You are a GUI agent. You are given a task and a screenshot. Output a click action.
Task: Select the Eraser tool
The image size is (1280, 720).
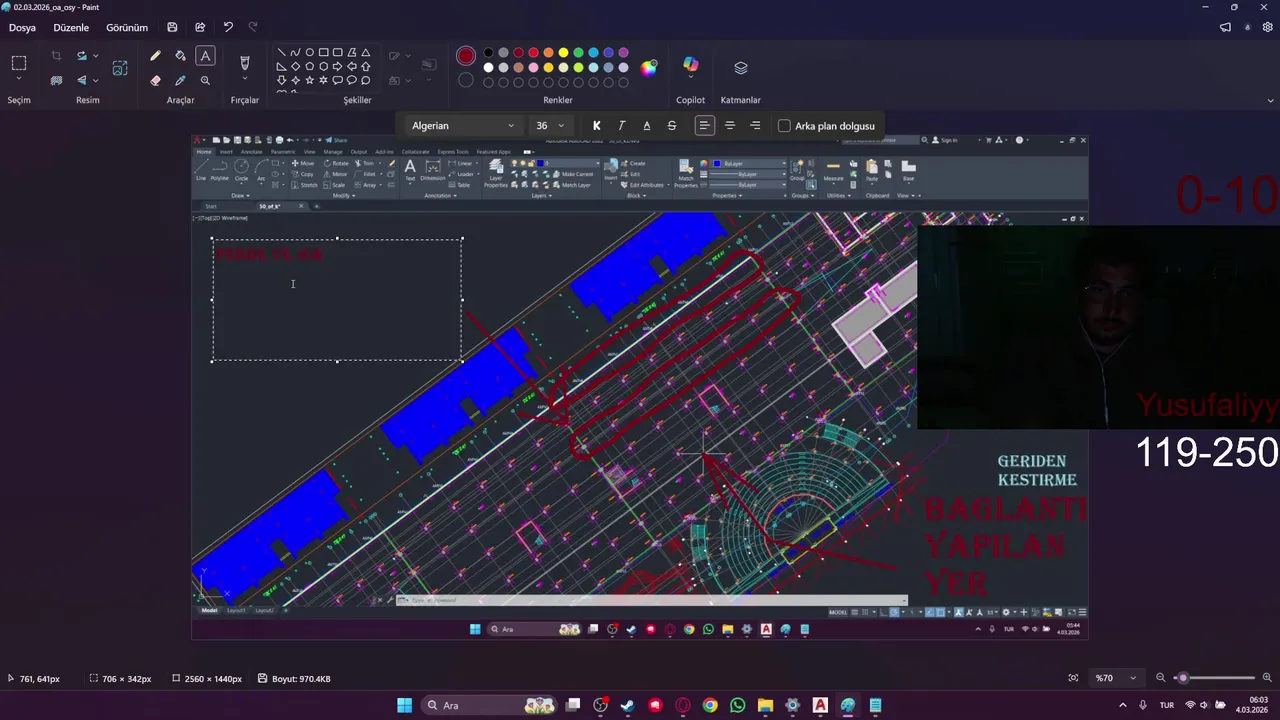[x=155, y=80]
